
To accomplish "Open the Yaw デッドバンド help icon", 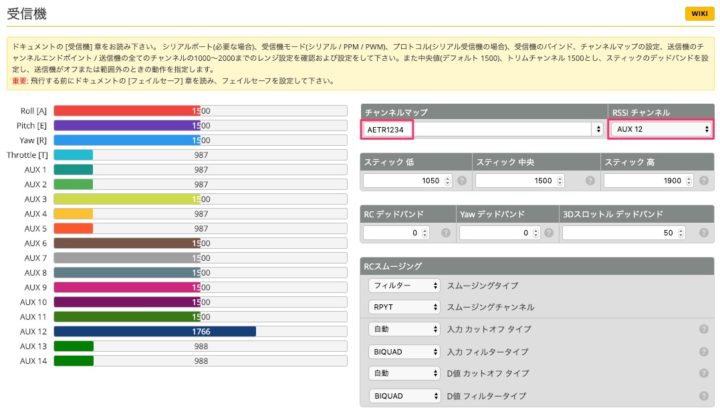I will (546, 232).
